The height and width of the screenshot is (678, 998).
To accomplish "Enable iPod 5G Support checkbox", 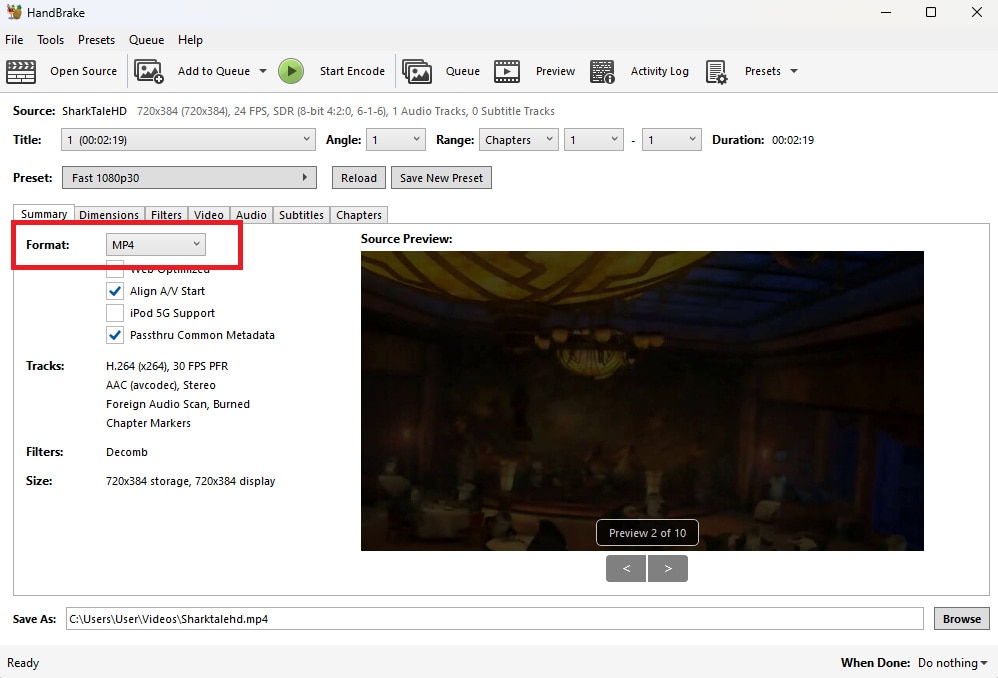I will click(x=115, y=313).
